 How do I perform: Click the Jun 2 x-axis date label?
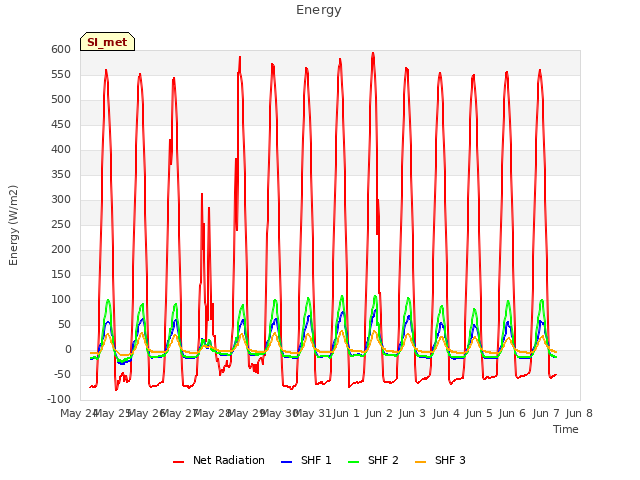pyautogui.click(x=379, y=413)
